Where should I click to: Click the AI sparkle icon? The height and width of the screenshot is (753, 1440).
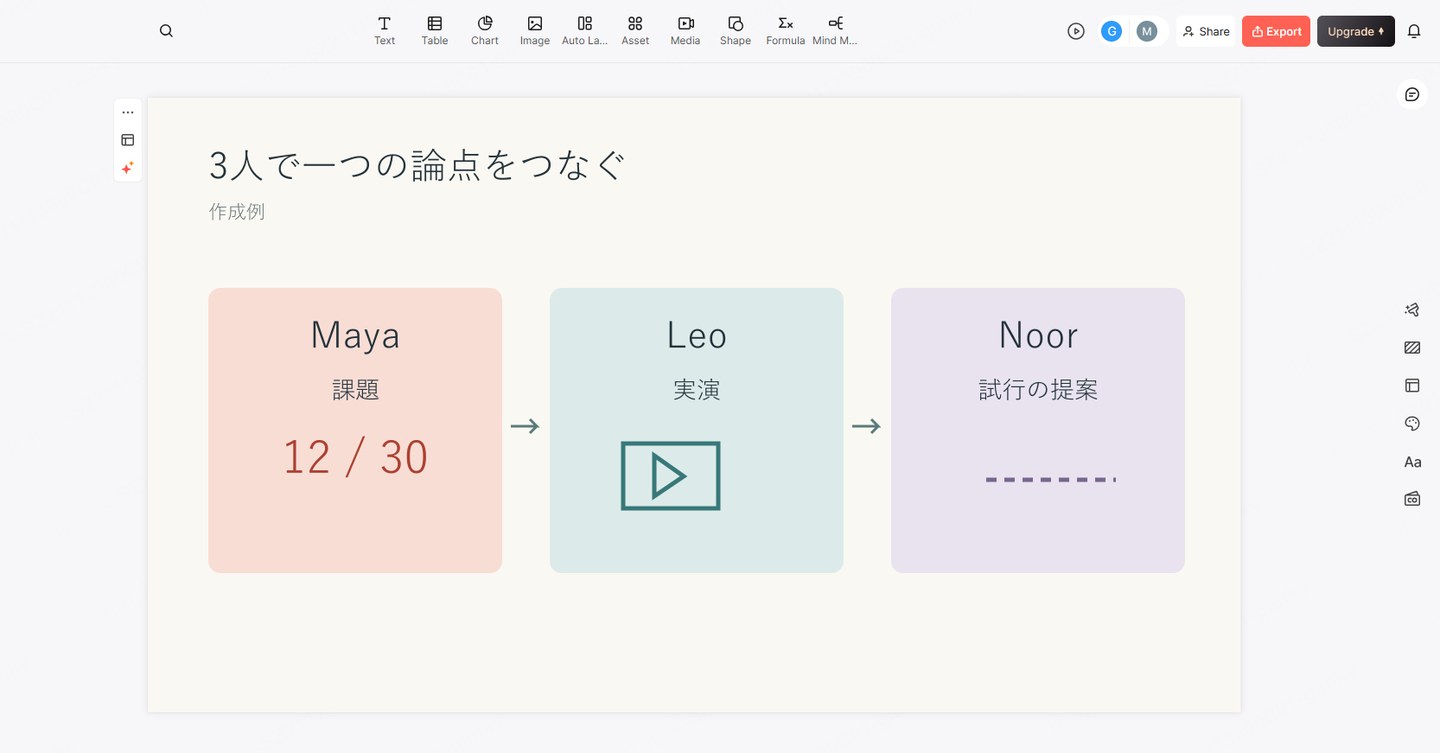[128, 168]
